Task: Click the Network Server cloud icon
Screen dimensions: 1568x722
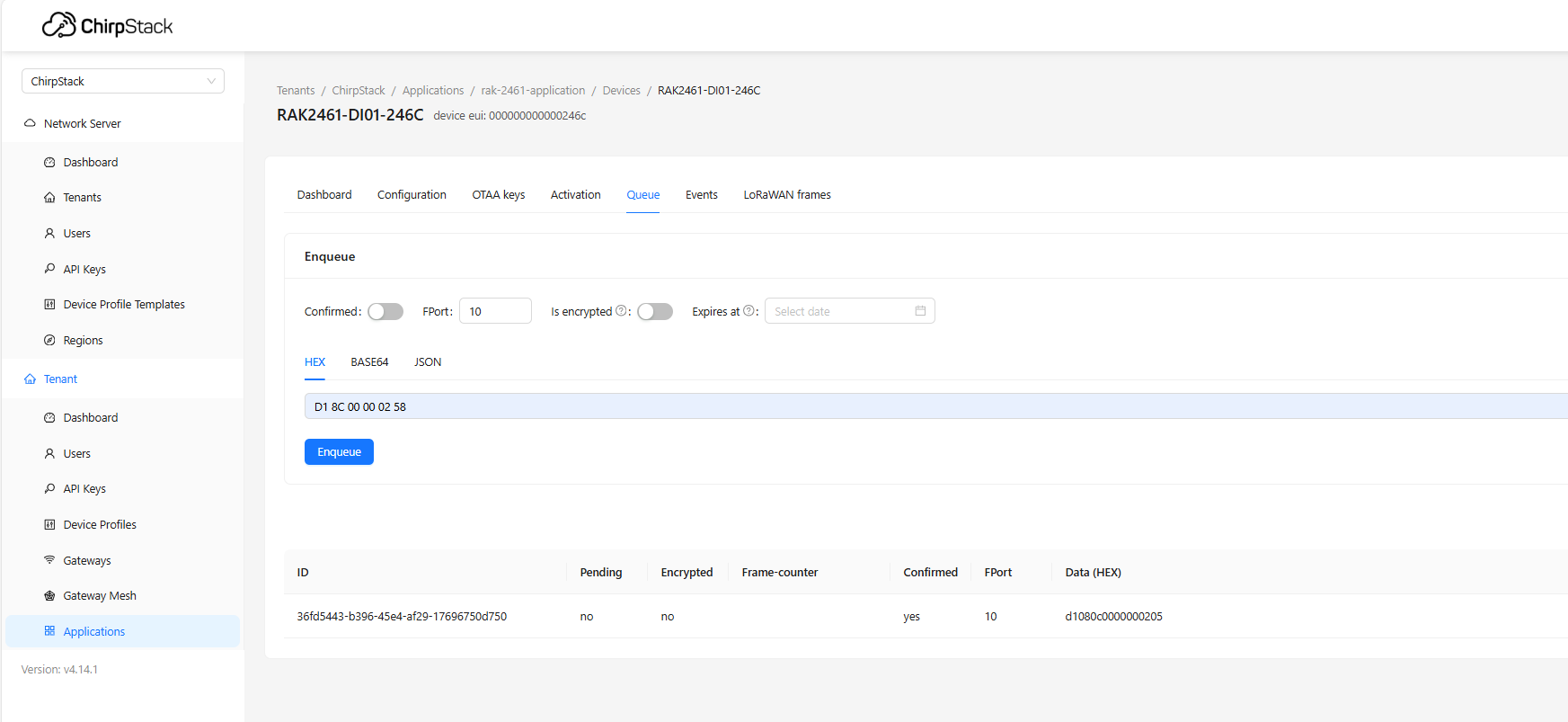Action: pyautogui.click(x=30, y=123)
